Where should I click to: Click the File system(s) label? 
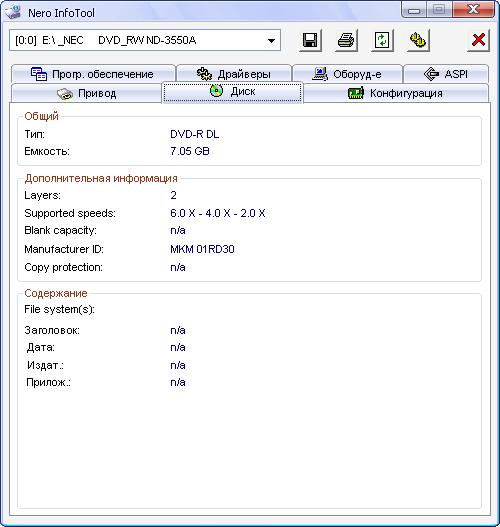point(59,310)
